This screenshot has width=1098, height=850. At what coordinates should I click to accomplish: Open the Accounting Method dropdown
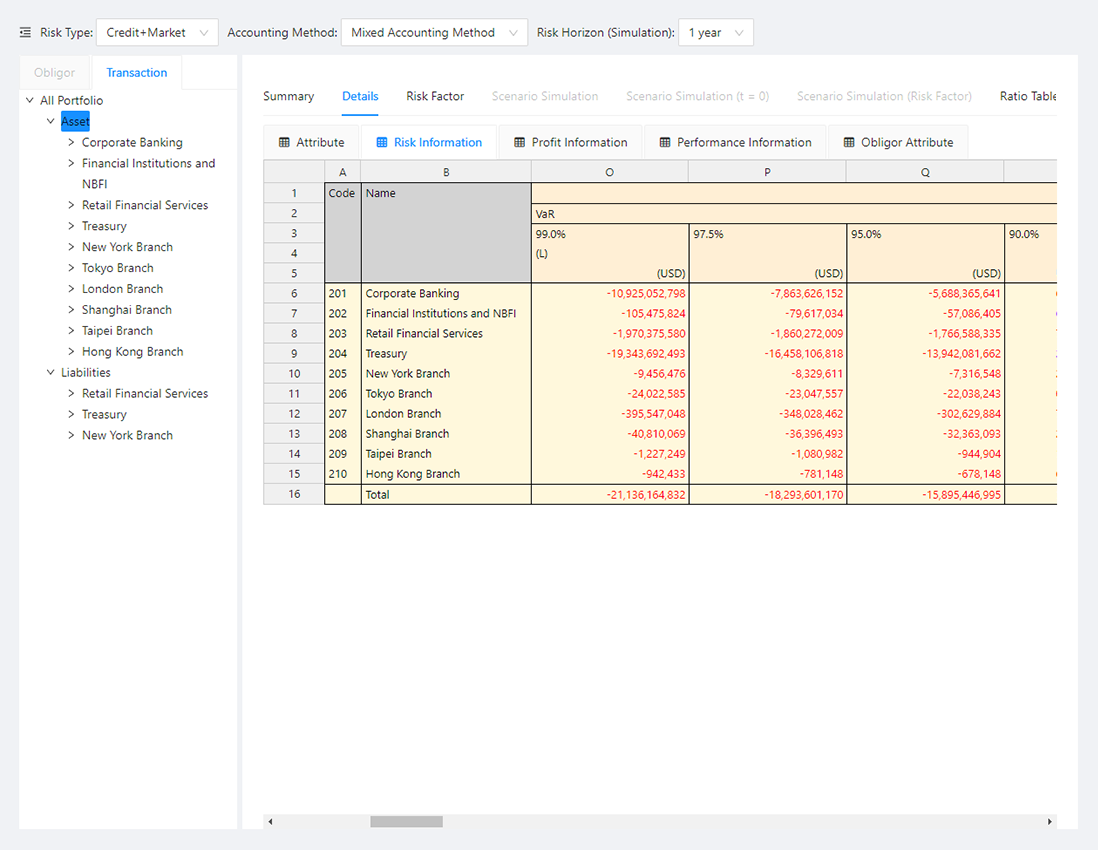[x=434, y=33]
